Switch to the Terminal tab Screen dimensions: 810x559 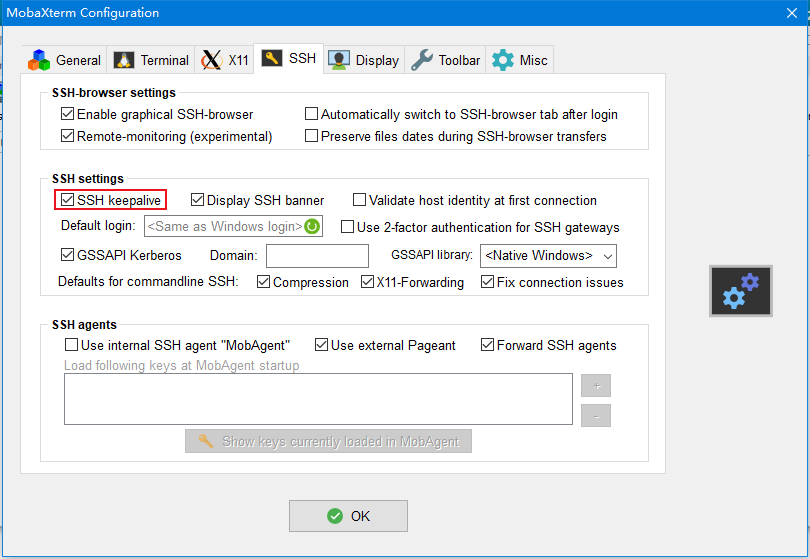(x=151, y=60)
